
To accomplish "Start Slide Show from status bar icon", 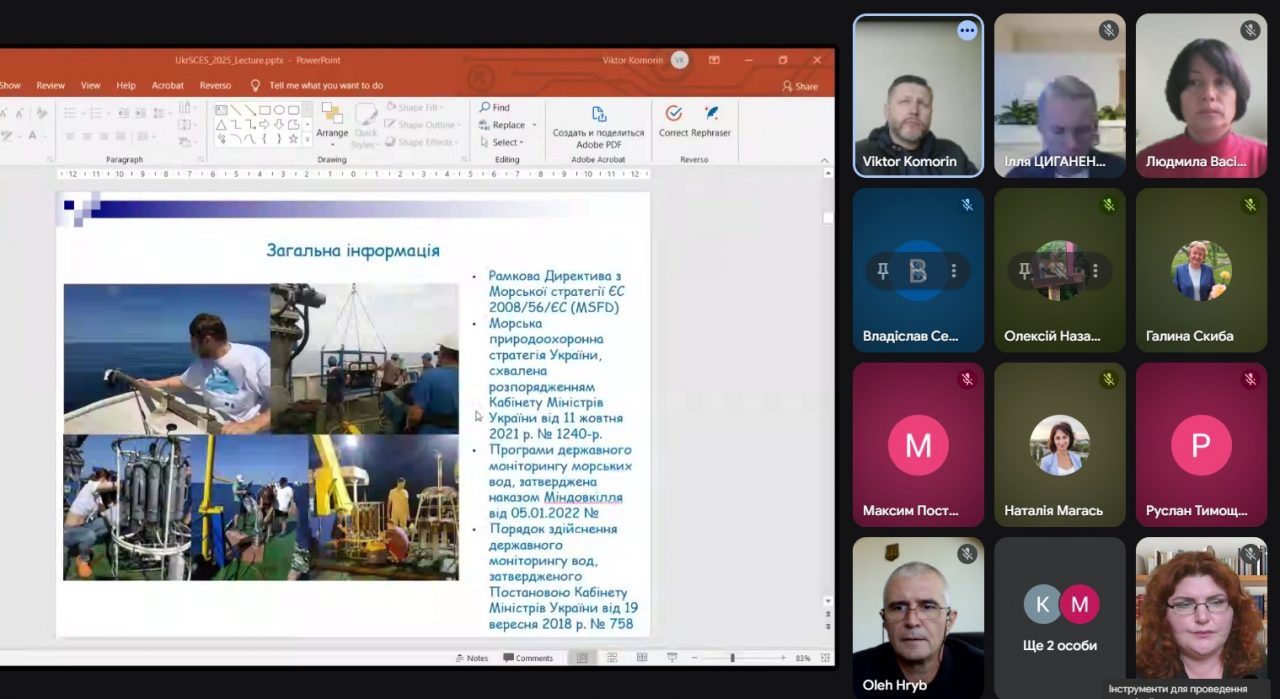I will click(671, 658).
